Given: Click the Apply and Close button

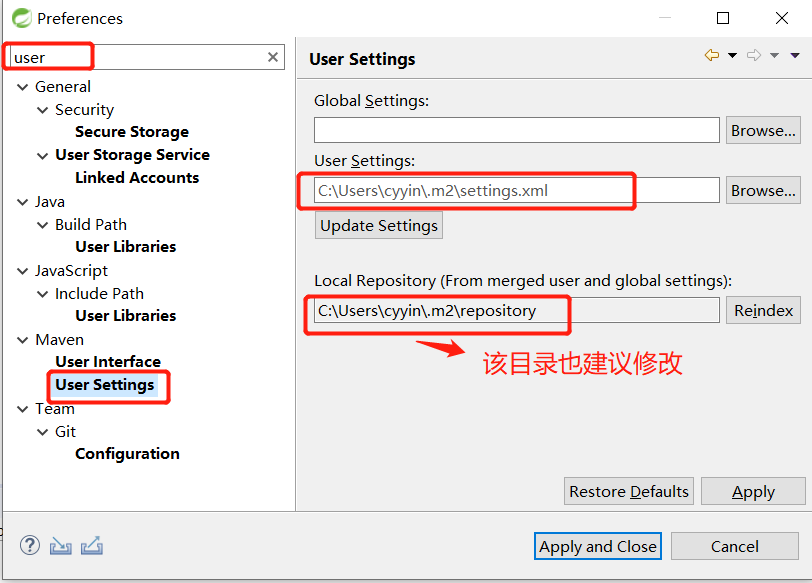Looking at the screenshot, I should [x=598, y=546].
